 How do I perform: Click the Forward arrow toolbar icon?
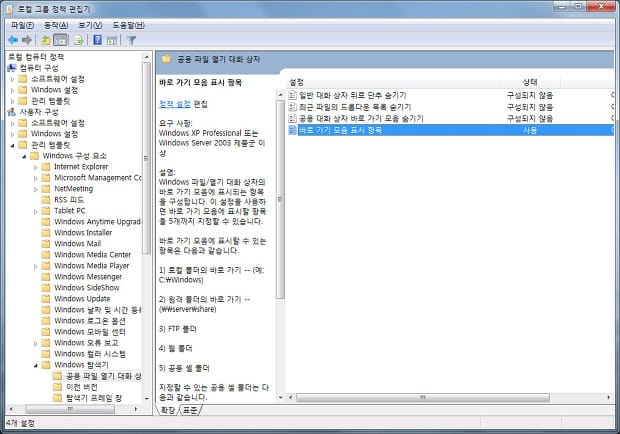pos(28,40)
